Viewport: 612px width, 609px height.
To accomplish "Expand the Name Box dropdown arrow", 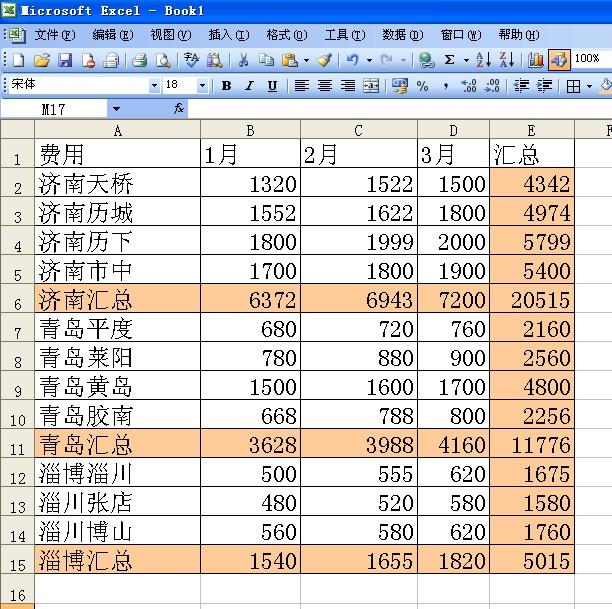I will 116,109.
